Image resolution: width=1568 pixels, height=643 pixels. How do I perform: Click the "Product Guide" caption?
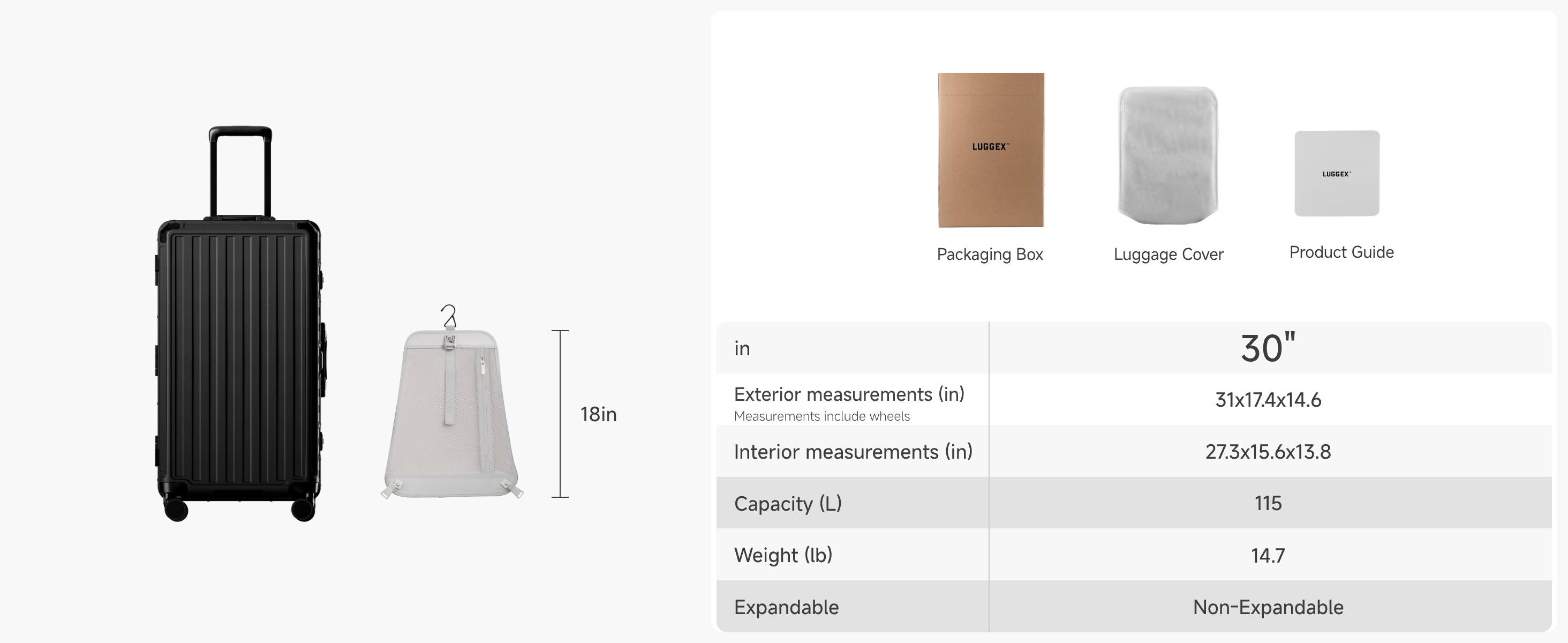tap(1341, 253)
